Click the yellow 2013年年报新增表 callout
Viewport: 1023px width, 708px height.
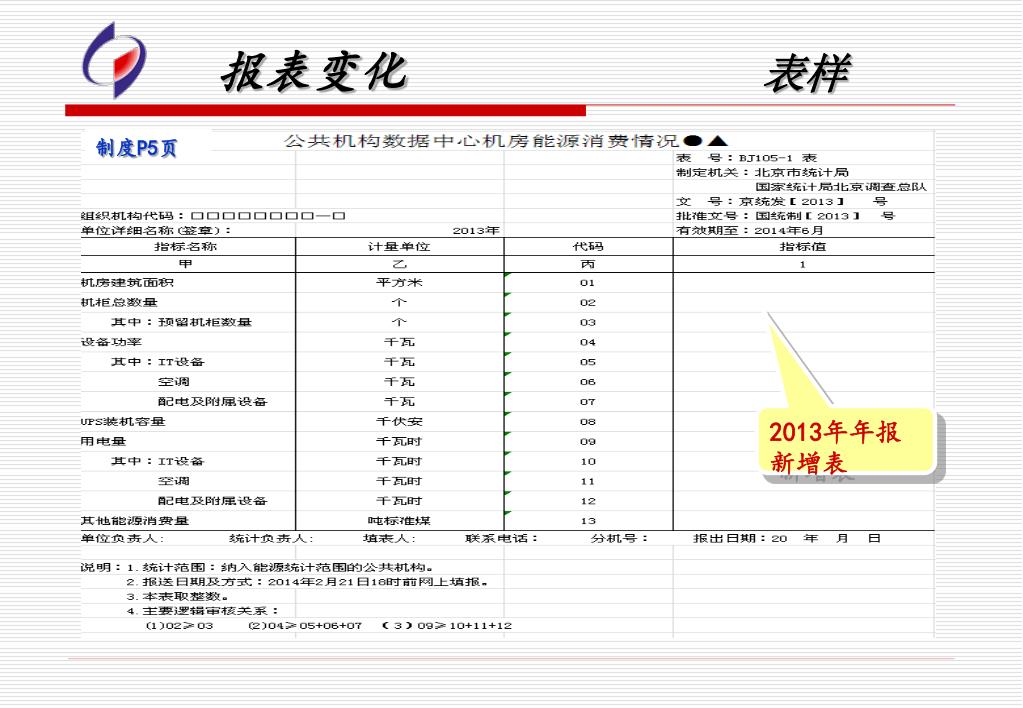pos(846,442)
